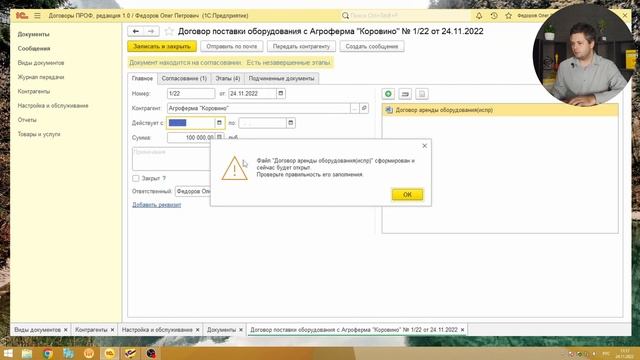
Task: Open Документы in the sidebar
Action: (x=33, y=34)
